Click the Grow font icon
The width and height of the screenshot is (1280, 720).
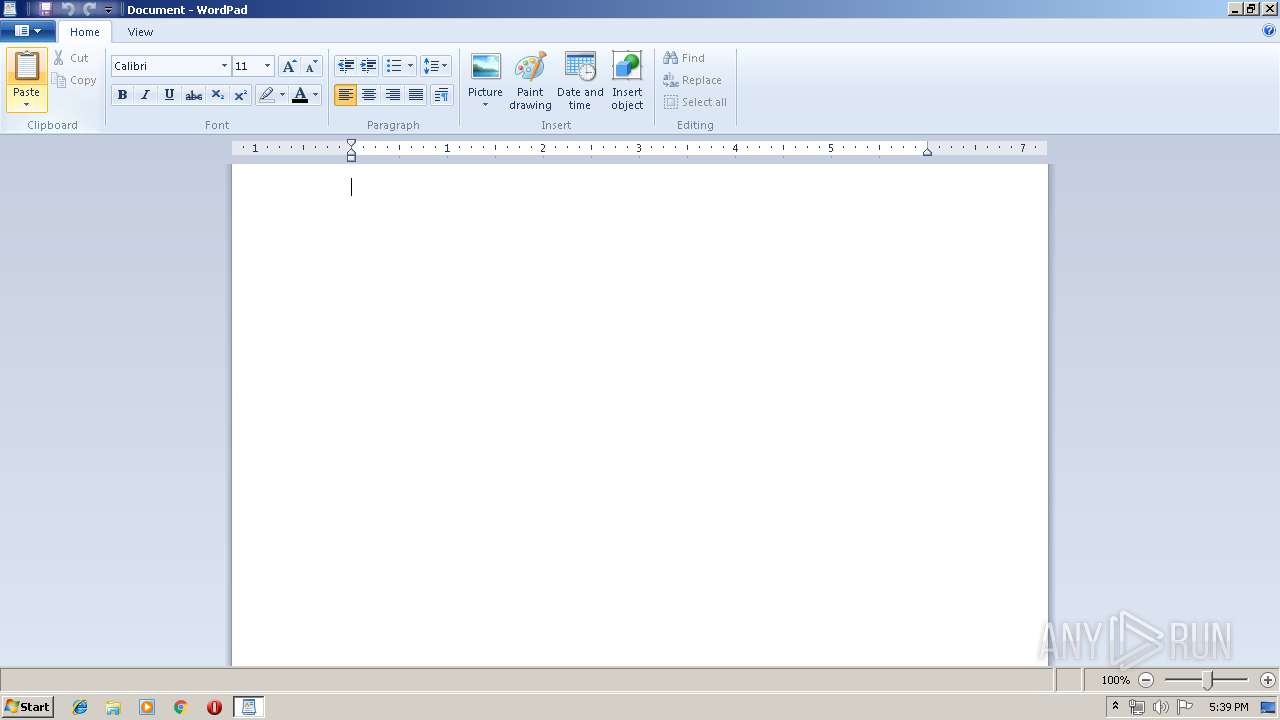[289, 66]
